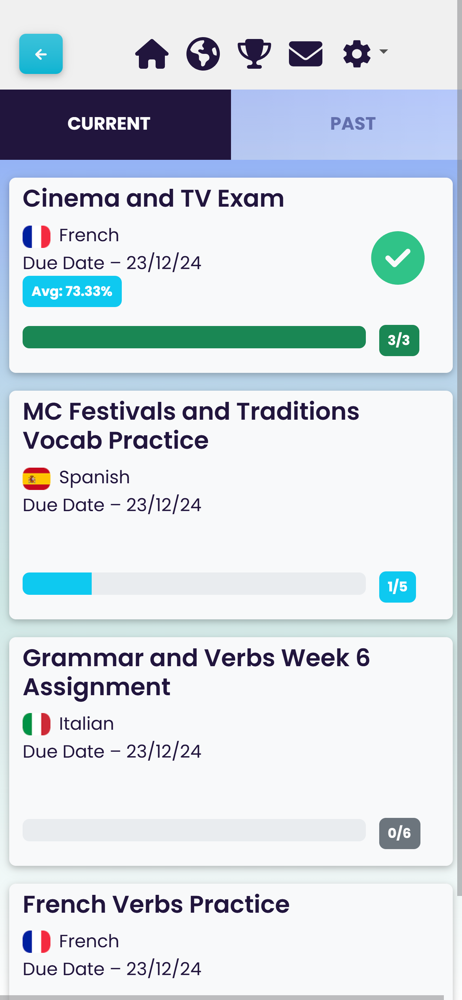
Task: Click the 0/6 progress count badge
Action: [399, 833]
